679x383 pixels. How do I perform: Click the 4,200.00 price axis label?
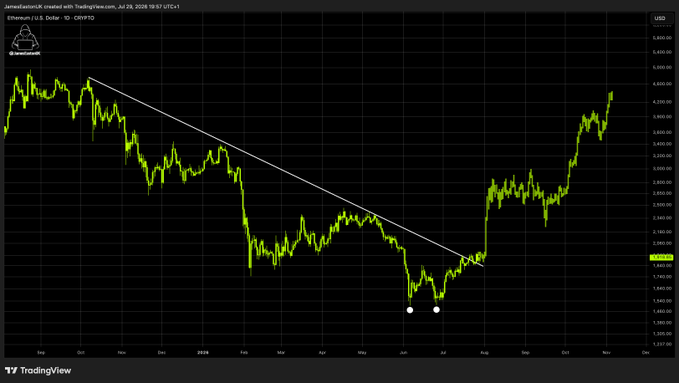tap(662, 102)
